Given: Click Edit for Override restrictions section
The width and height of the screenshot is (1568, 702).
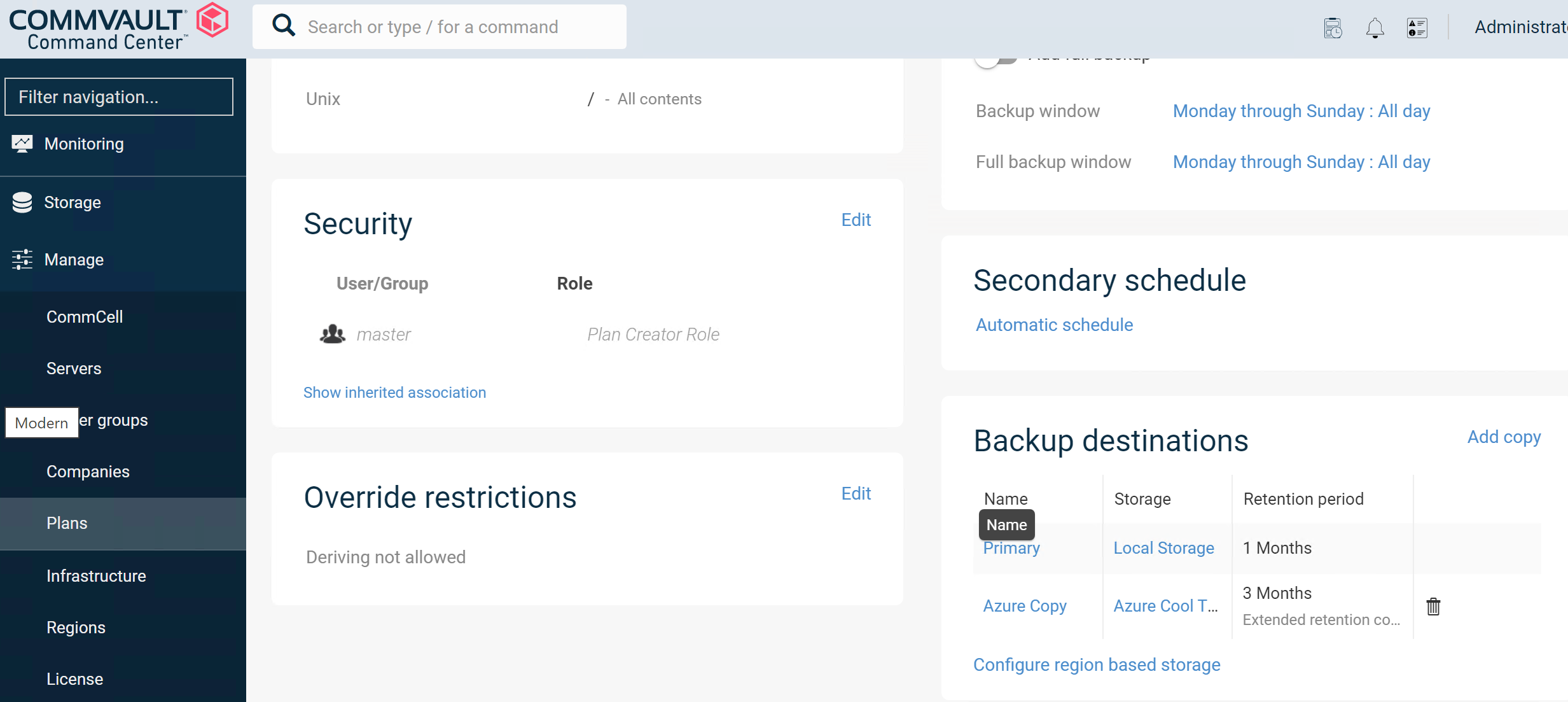Looking at the screenshot, I should (856, 493).
